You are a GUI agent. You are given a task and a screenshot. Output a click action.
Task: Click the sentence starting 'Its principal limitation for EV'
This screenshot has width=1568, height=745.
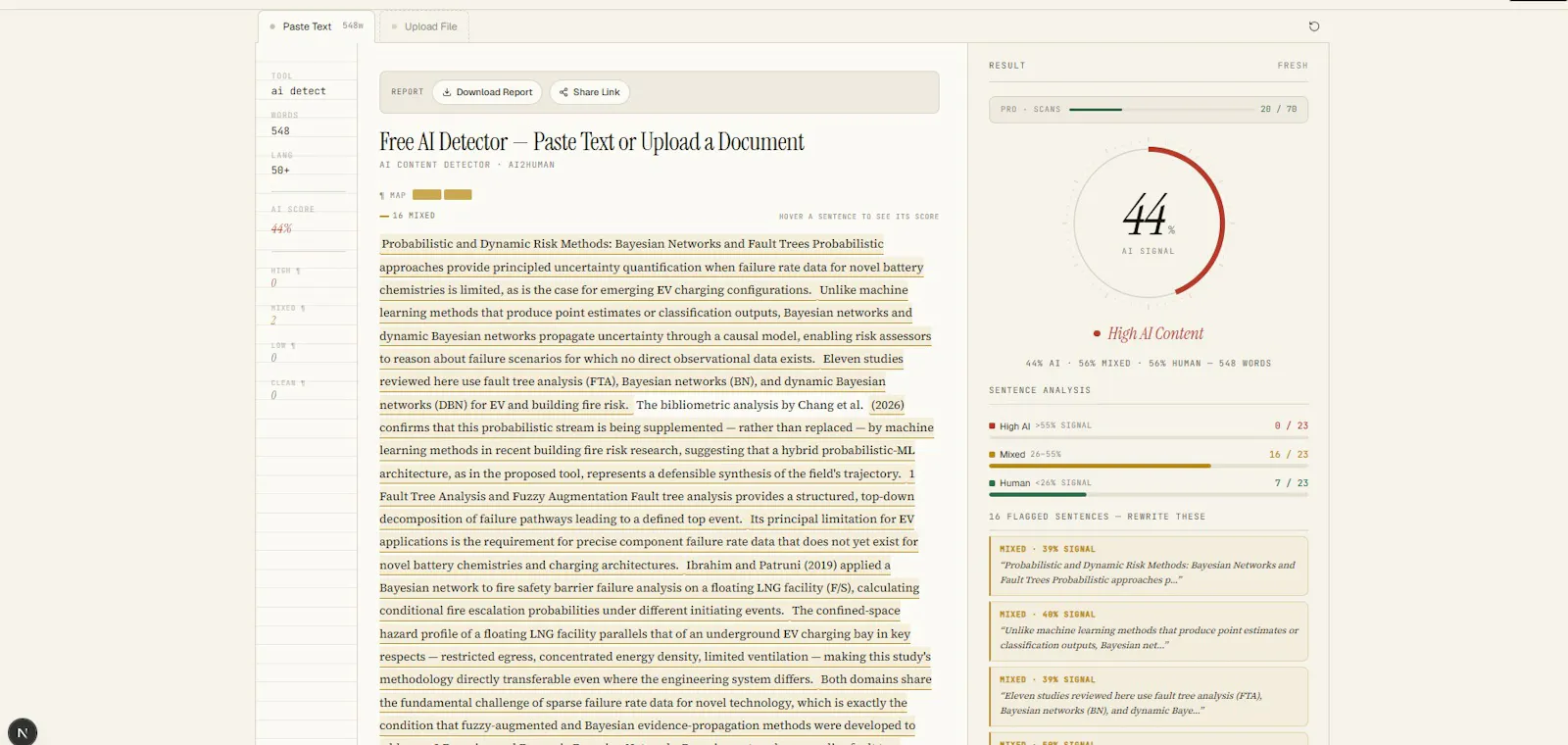point(651,542)
